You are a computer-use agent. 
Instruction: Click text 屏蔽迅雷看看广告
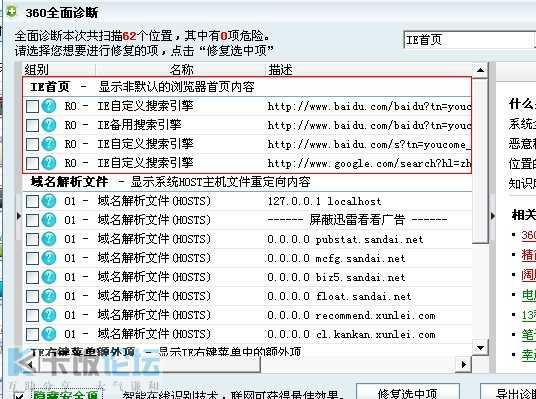pyautogui.click(x=357, y=220)
